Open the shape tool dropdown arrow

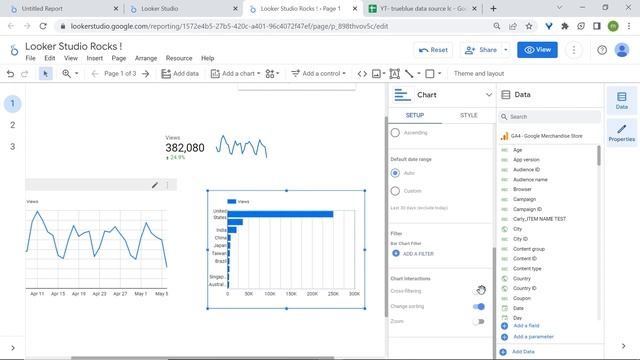tap(440, 74)
